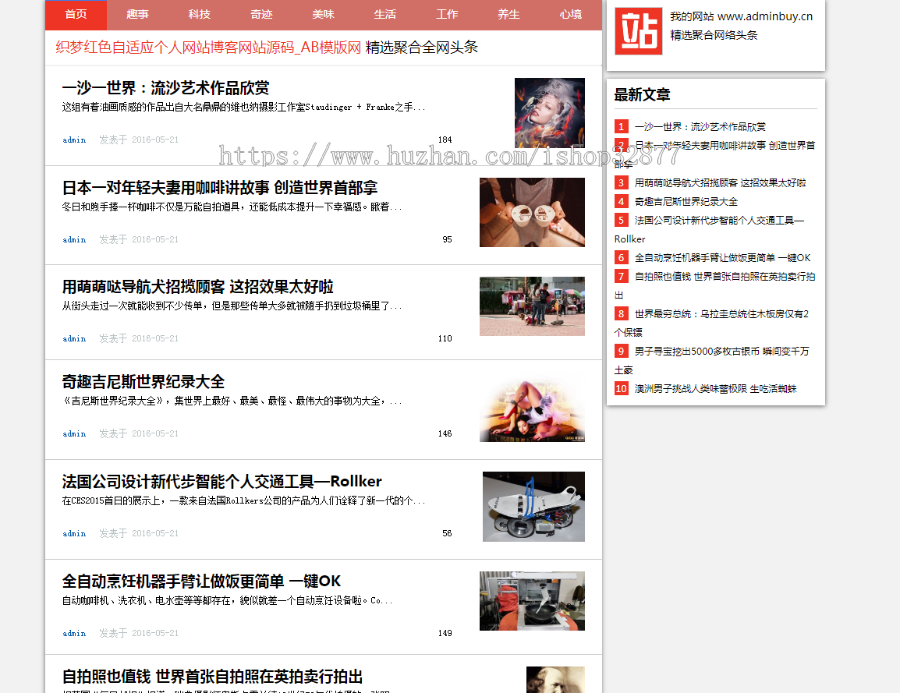Select the 心境 navigation tab

571,14
